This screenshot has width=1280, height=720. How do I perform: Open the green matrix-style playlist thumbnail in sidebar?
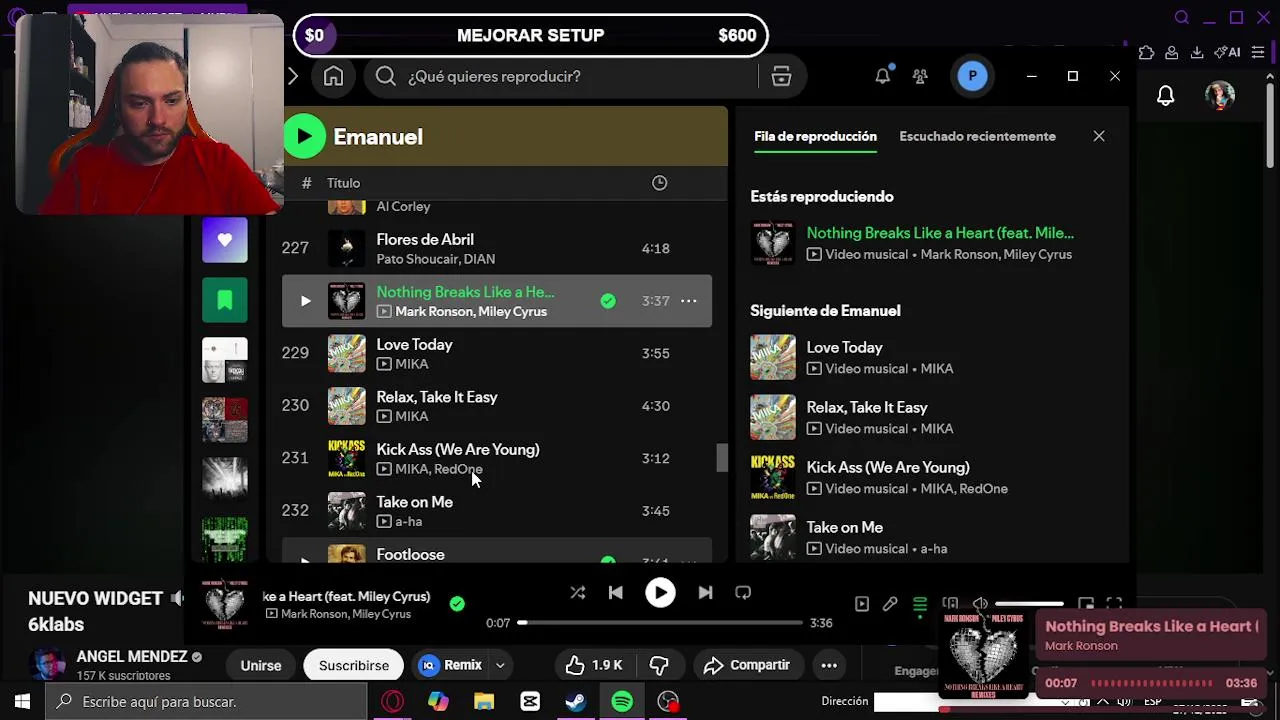pos(224,538)
